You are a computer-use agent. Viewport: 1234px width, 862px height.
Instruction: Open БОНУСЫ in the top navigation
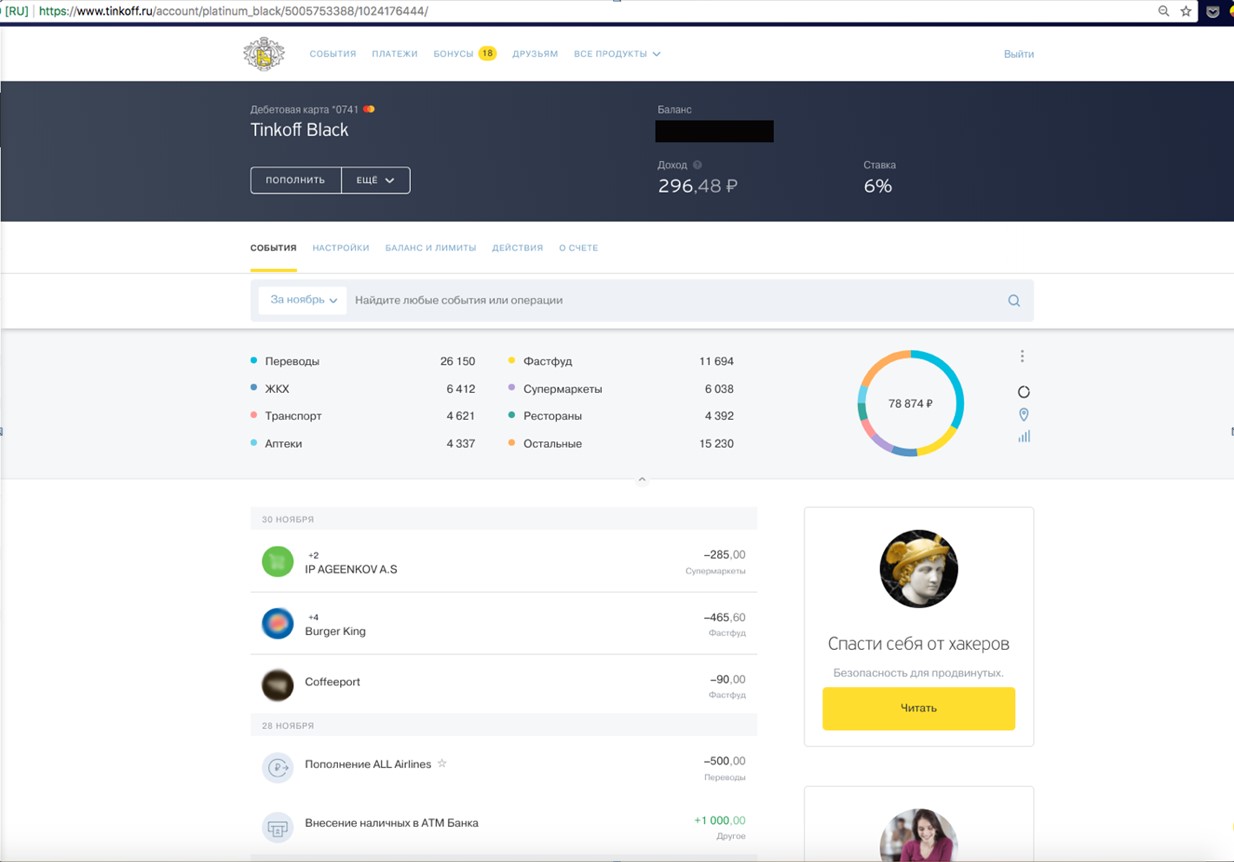[453, 54]
